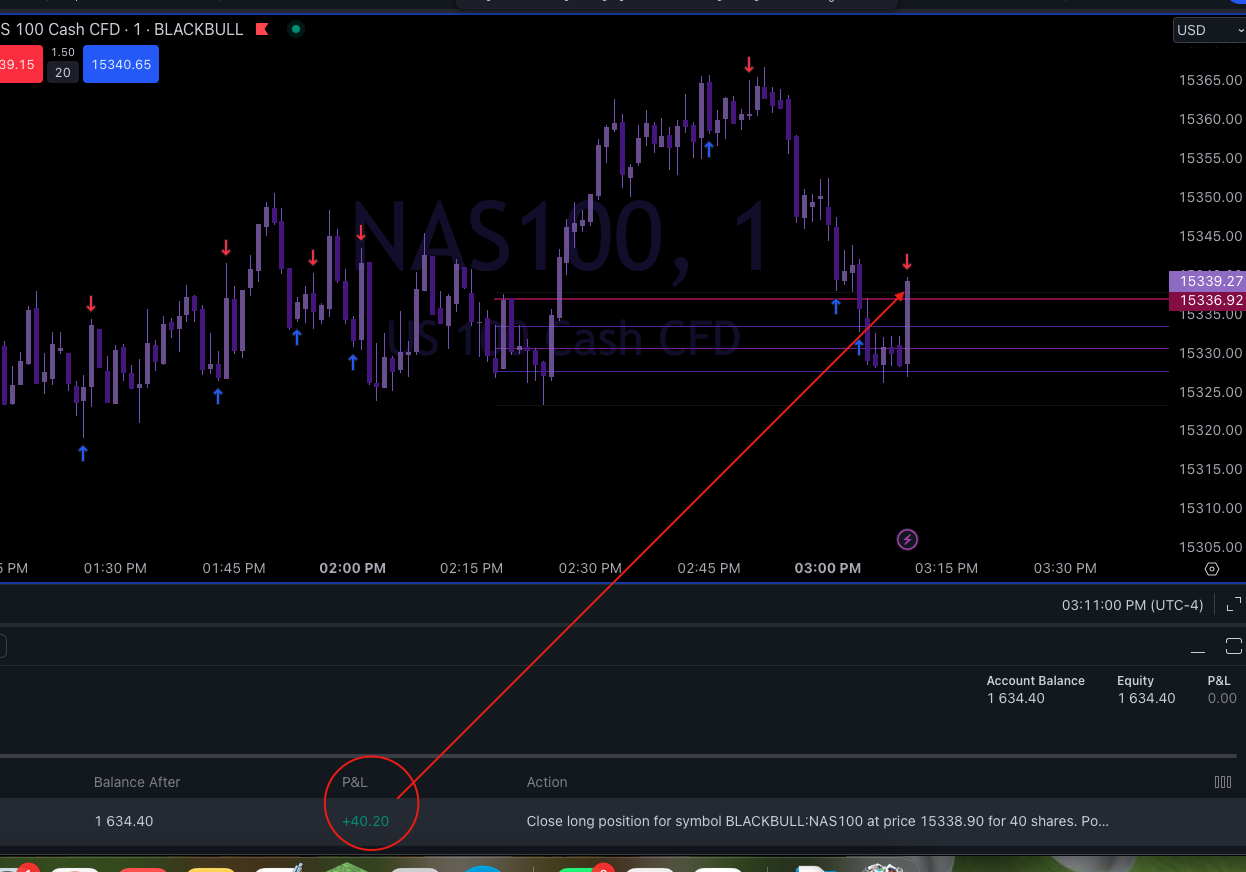Screen dimensions: 1246x872
Task: Sort by the P&L column header in the table
Action: pyautogui.click(x=355, y=782)
